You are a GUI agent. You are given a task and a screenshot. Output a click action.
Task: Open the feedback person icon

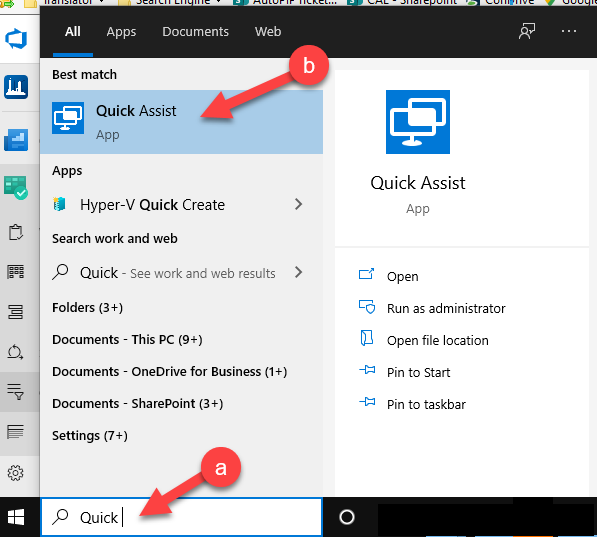[527, 31]
